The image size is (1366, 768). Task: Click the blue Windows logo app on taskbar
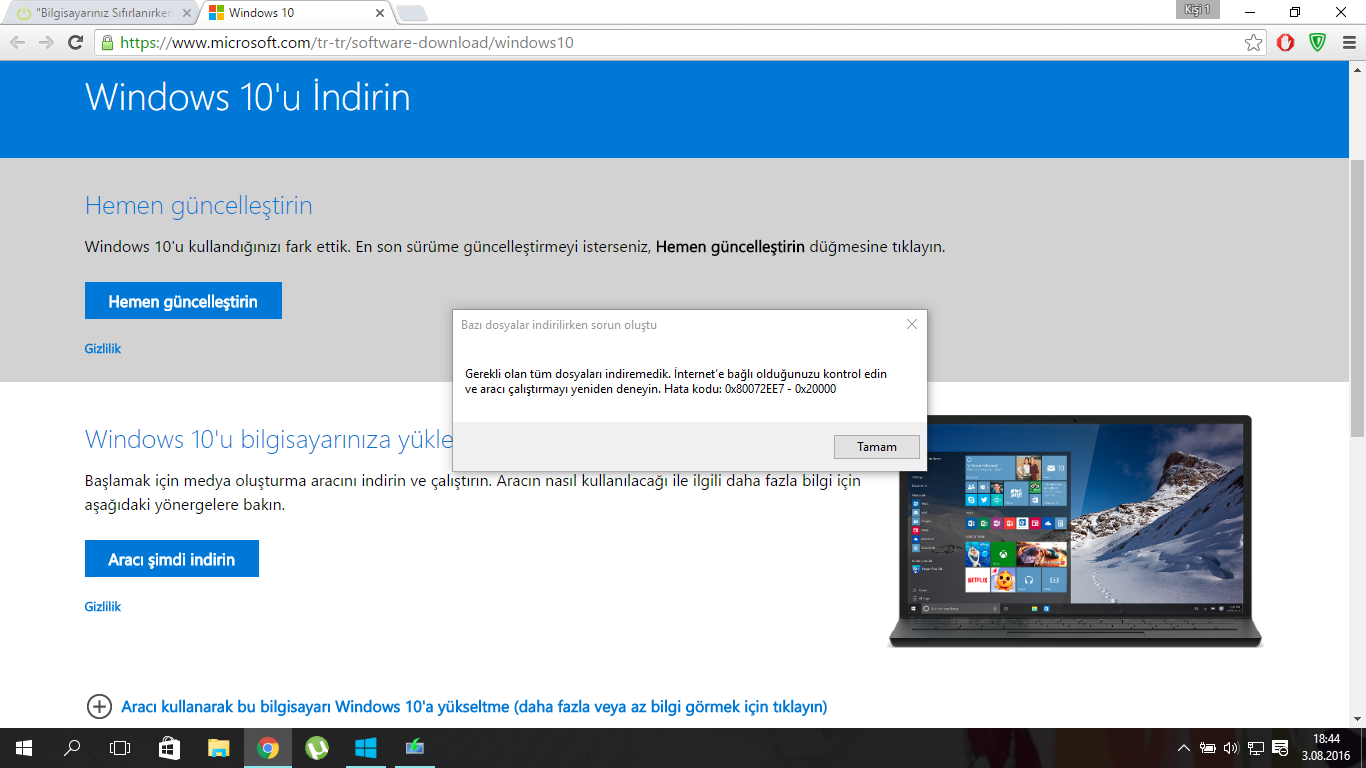tap(365, 748)
